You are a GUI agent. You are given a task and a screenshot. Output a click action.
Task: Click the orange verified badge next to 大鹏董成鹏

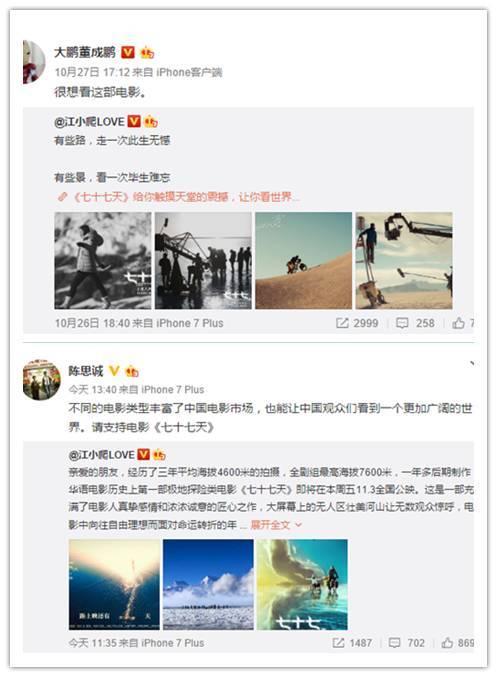point(127,52)
